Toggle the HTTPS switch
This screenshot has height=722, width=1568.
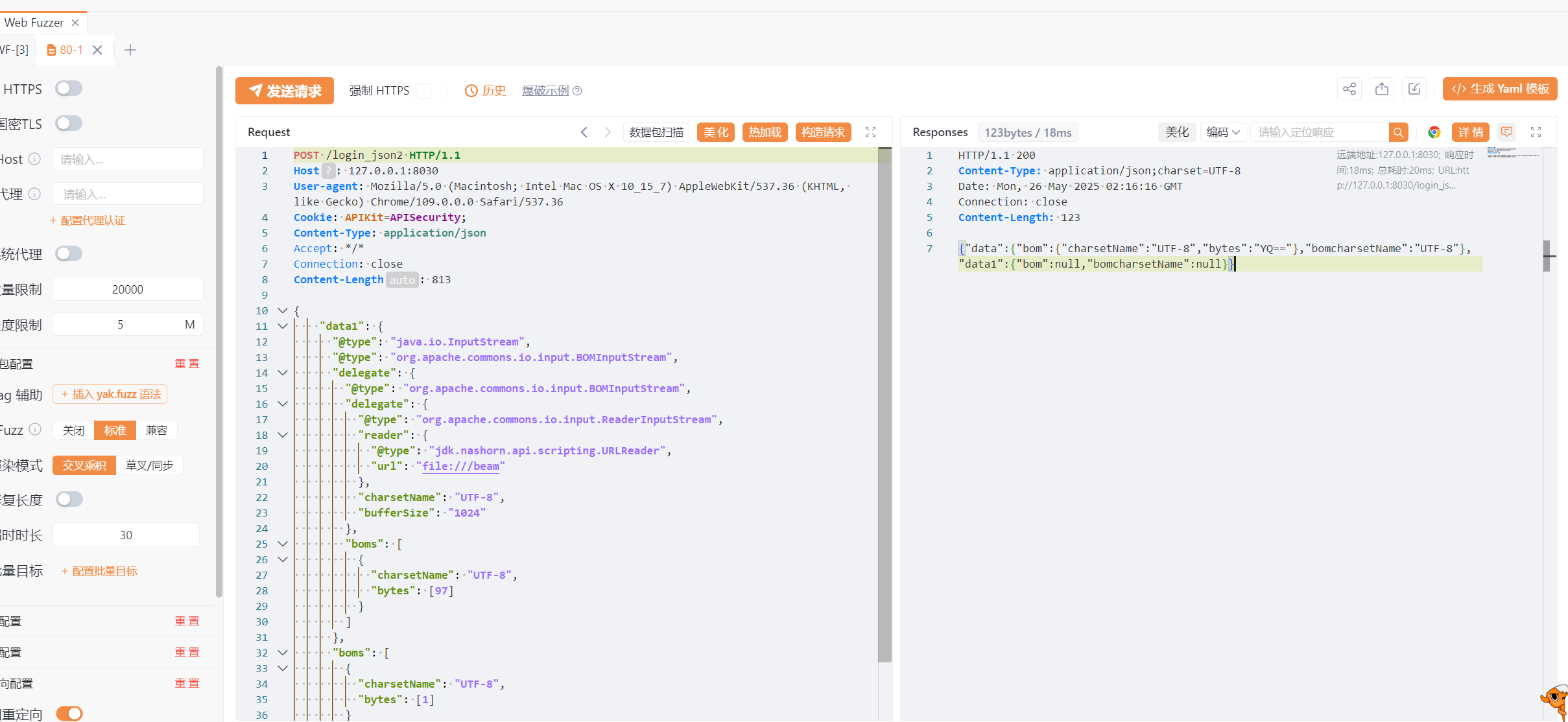69,88
